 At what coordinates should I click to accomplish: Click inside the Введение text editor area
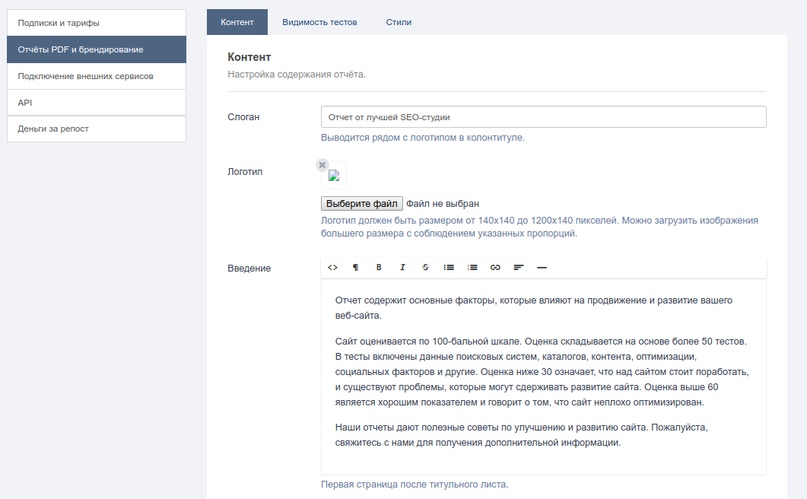pos(543,377)
